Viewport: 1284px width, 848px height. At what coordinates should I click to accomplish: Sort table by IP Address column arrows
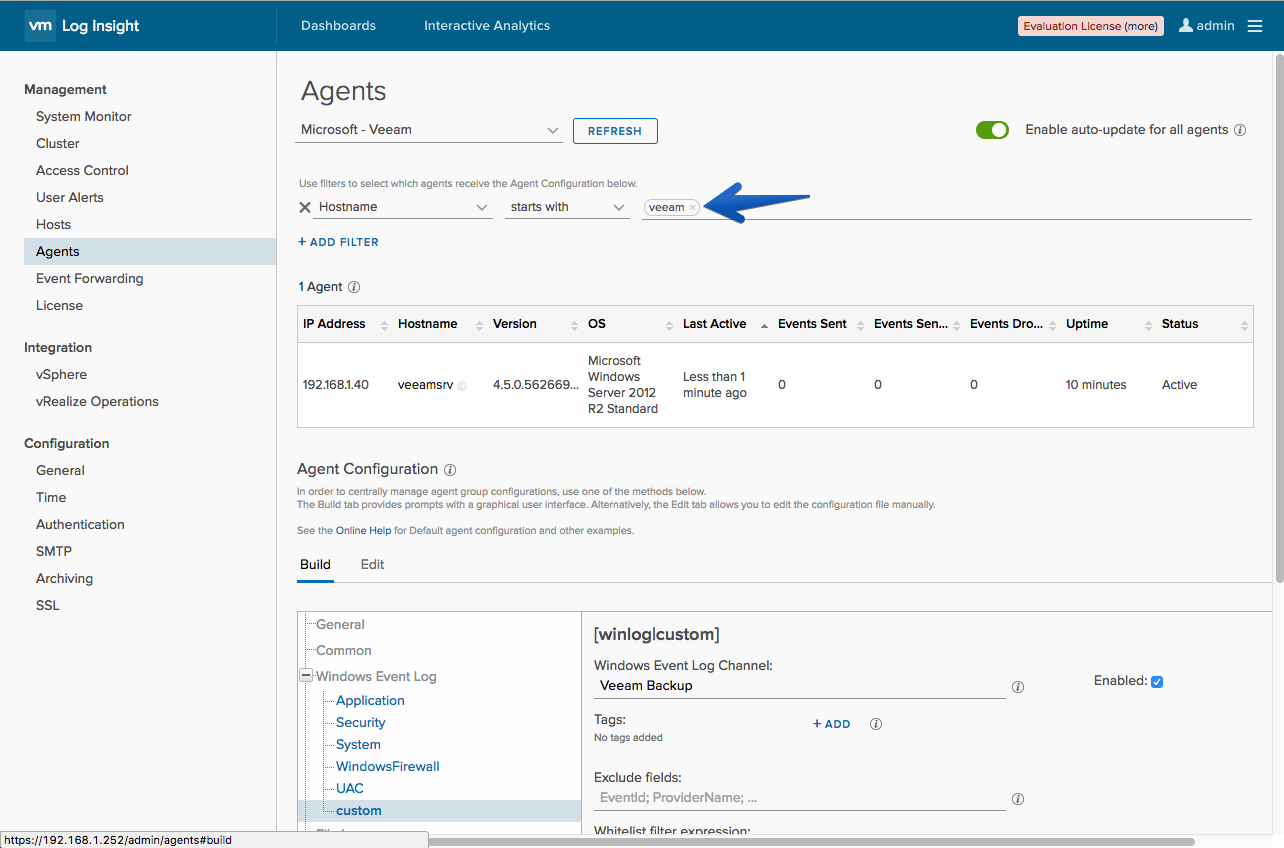[x=384, y=325]
